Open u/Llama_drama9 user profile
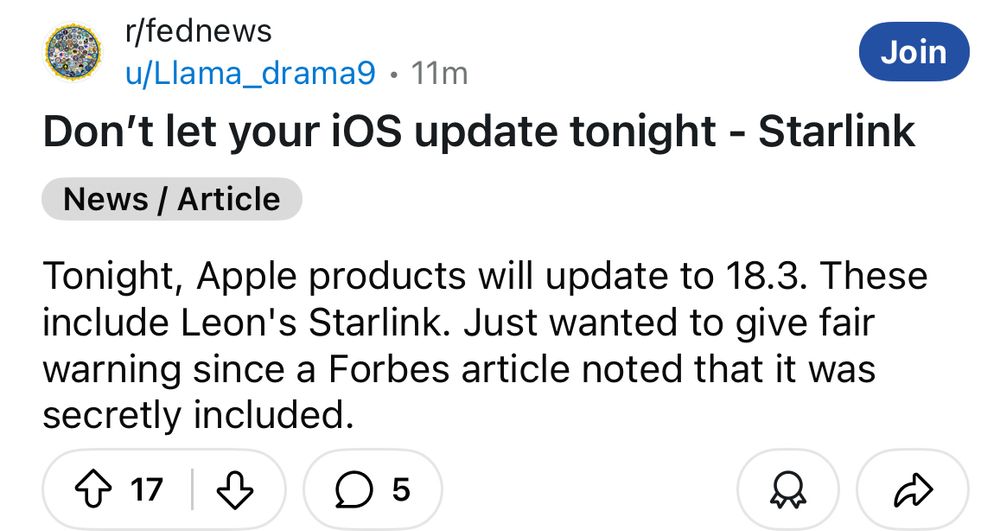Screen dimensions: 1000x531 click(x=251, y=73)
